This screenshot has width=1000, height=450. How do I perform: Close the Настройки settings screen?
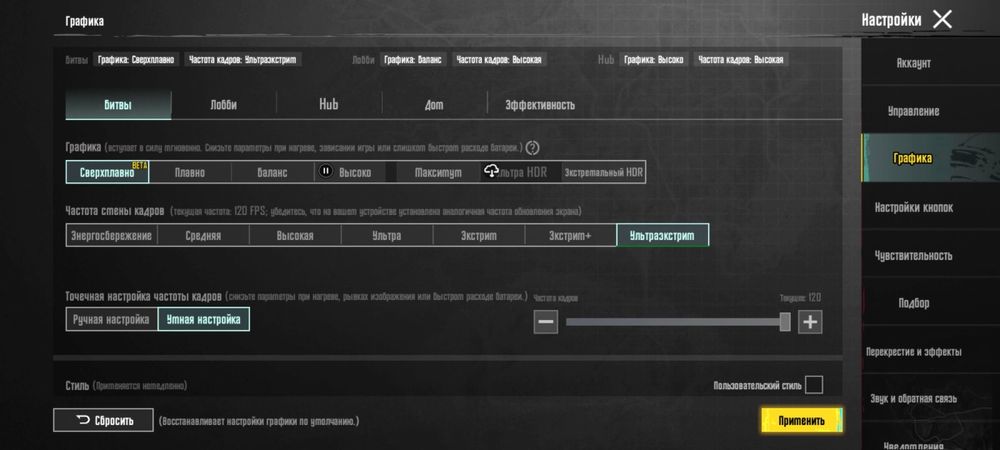click(x=942, y=20)
